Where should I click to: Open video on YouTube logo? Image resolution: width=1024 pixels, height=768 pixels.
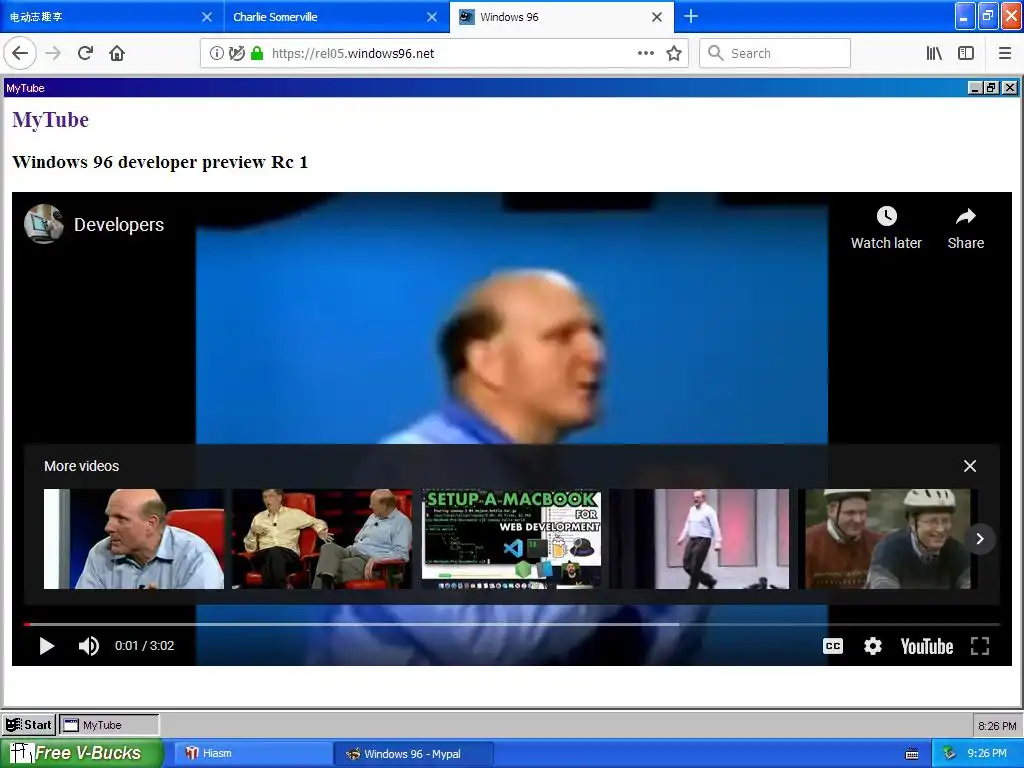click(x=927, y=647)
